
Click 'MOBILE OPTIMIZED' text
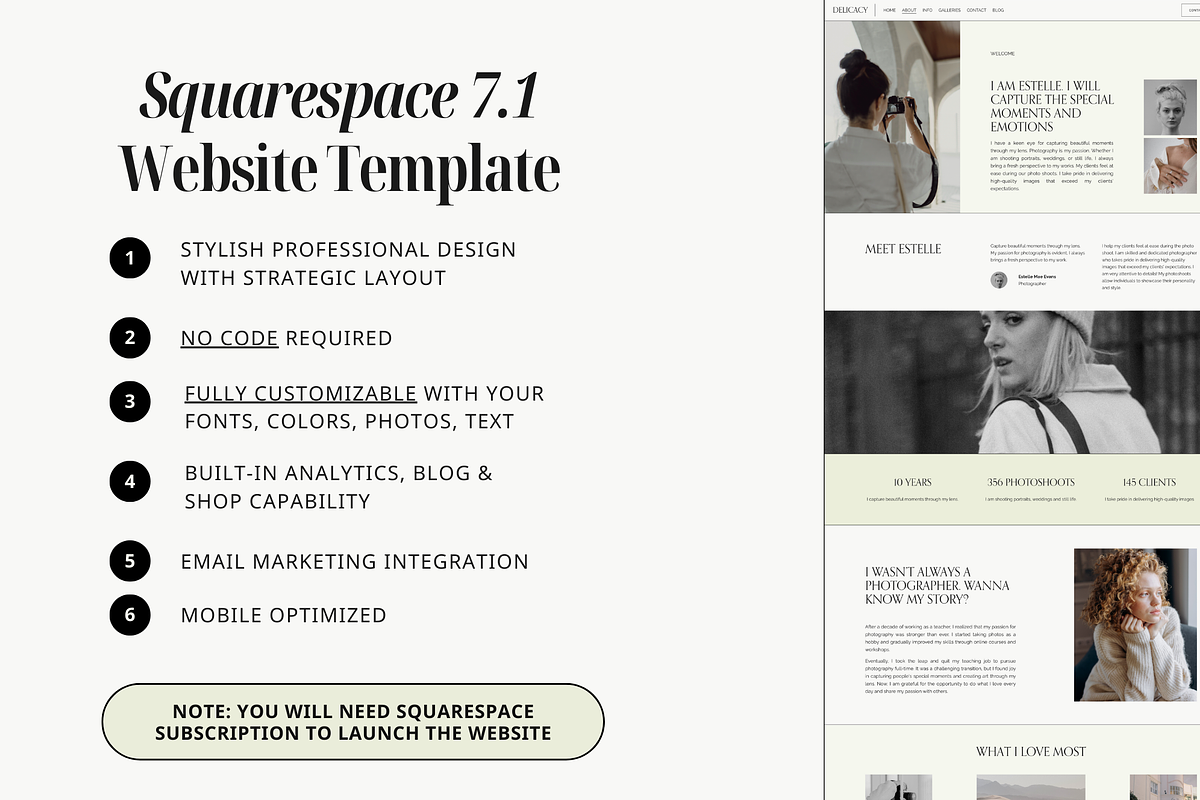point(284,615)
